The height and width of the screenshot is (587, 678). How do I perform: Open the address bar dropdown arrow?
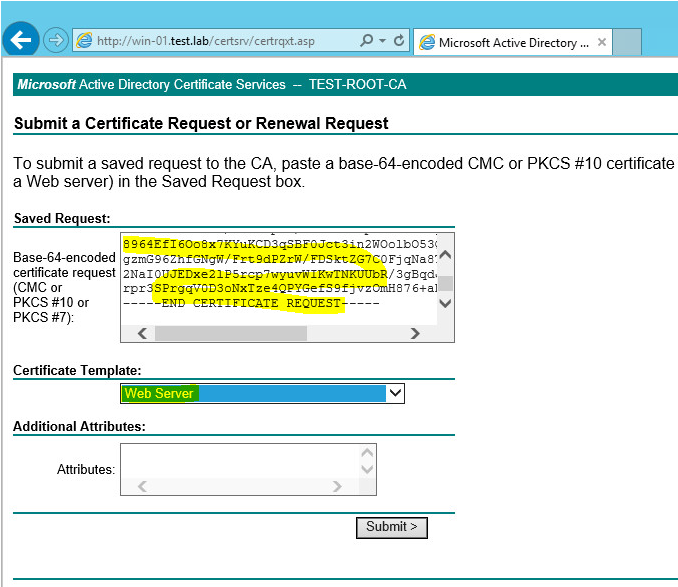click(383, 41)
